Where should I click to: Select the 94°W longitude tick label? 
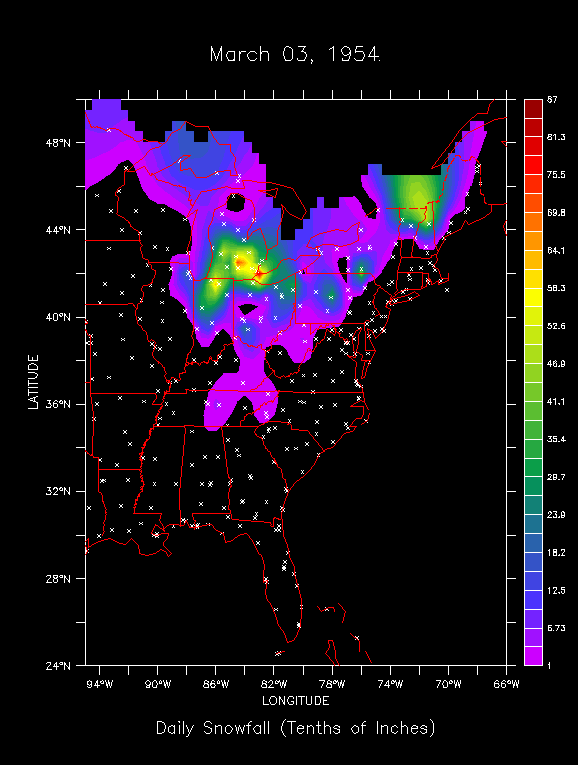point(100,684)
